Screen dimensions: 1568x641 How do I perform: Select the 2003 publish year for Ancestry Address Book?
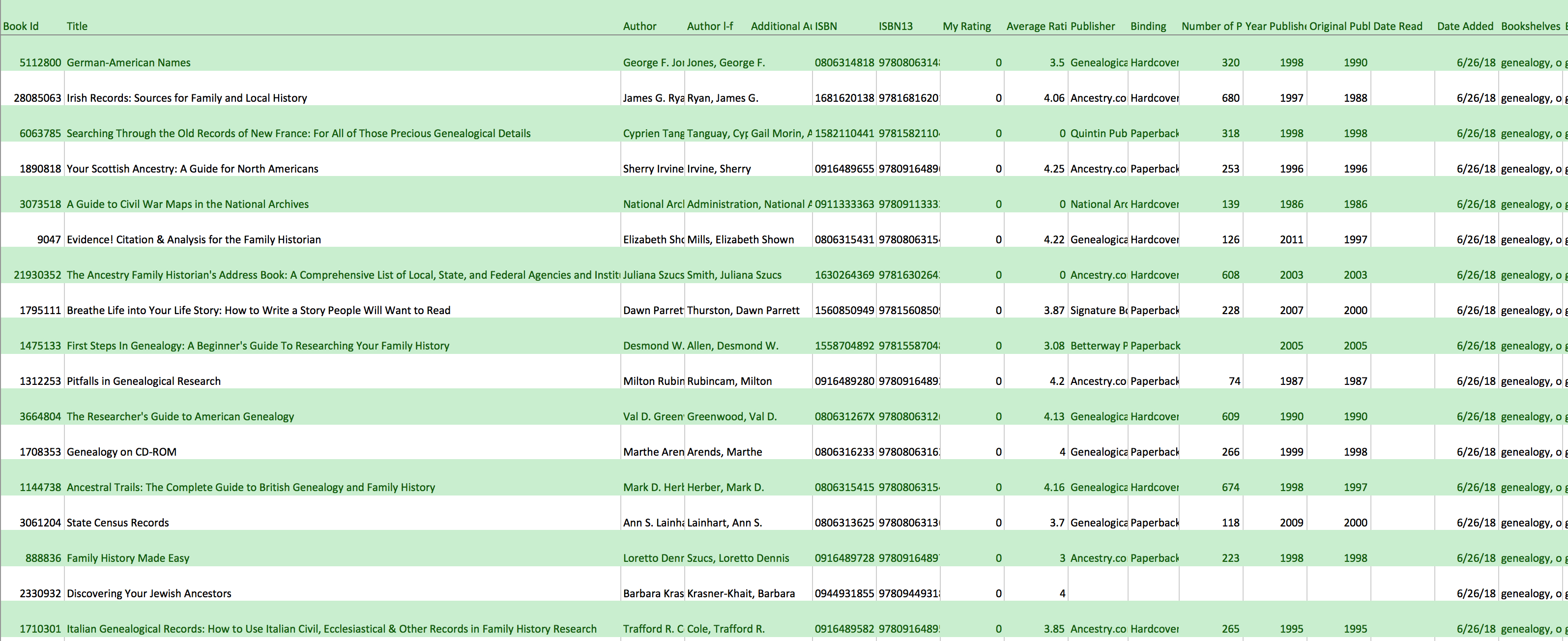[x=1292, y=275]
